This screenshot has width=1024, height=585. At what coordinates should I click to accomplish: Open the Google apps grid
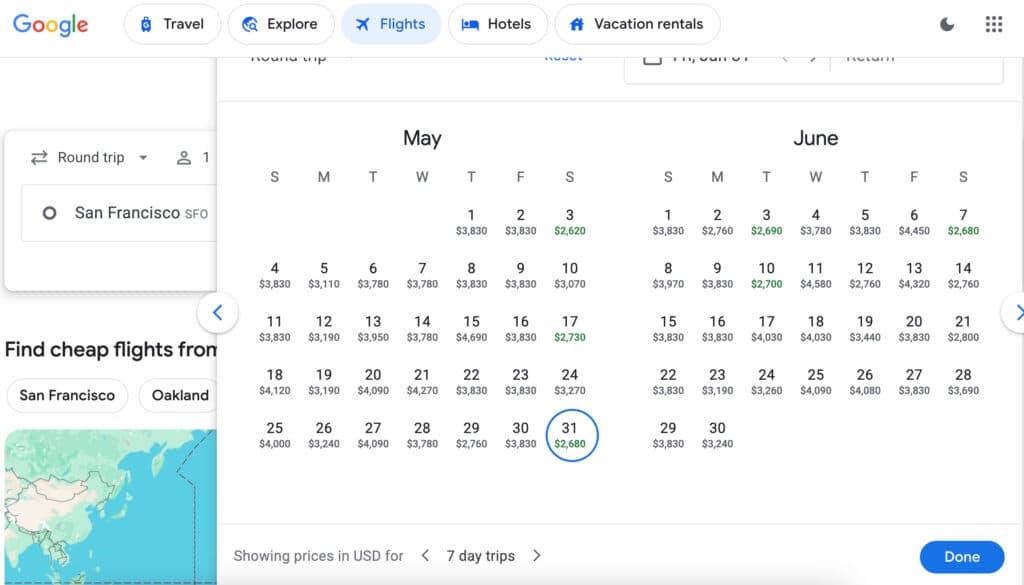[x=993, y=25]
